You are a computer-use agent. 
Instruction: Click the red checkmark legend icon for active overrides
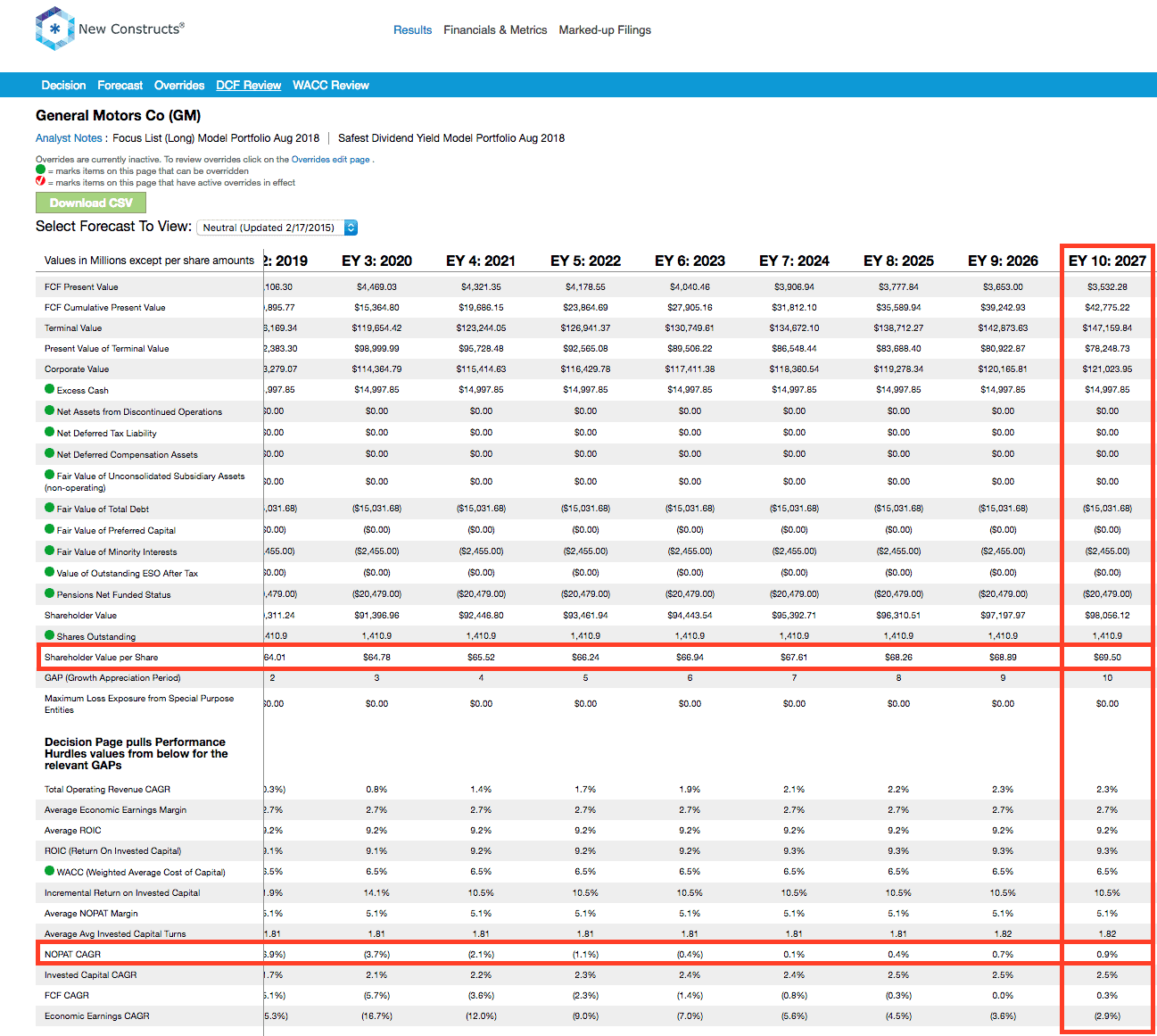[x=40, y=181]
